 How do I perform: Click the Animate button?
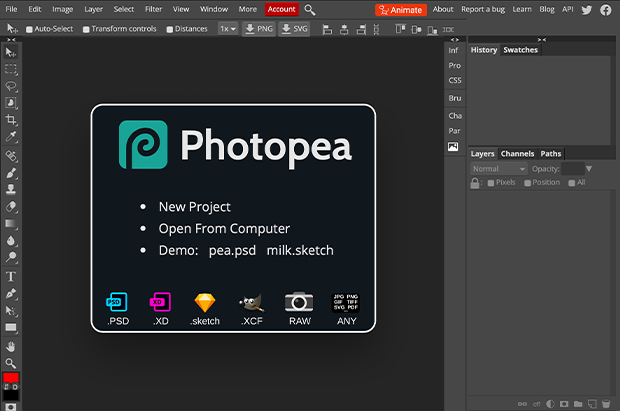point(401,10)
